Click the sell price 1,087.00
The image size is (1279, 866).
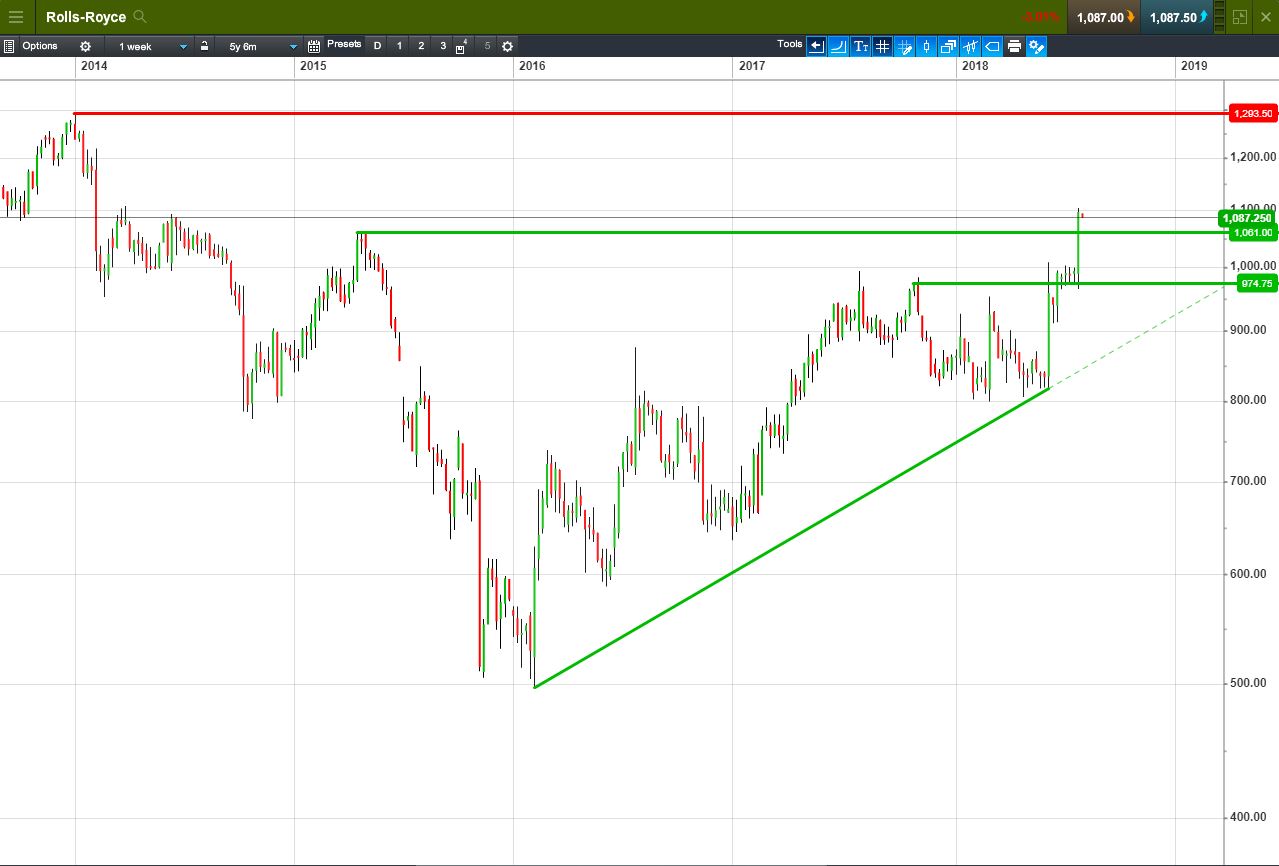pos(1104,17)
